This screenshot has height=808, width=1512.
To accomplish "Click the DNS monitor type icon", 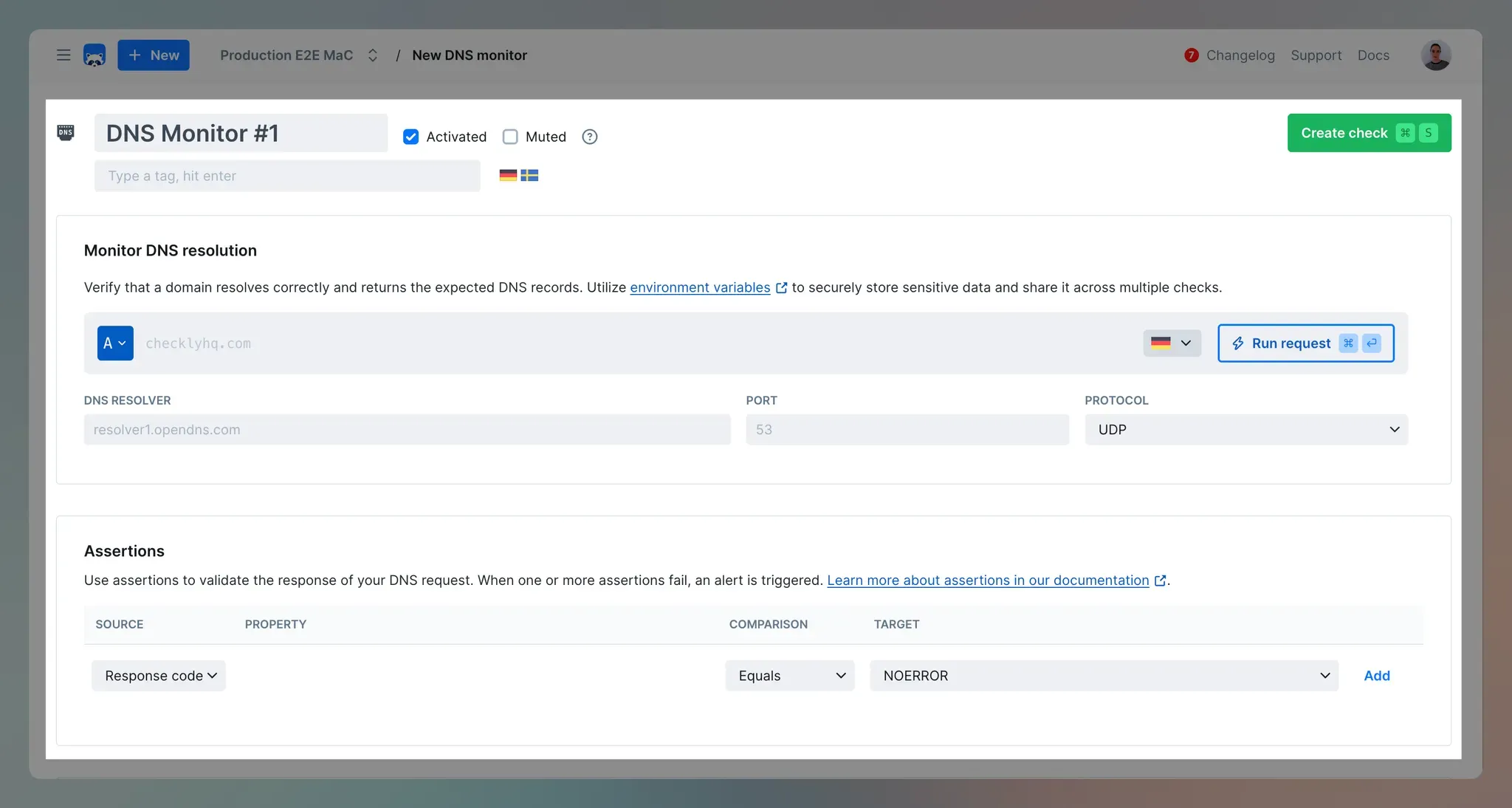I will pos(66,133).
